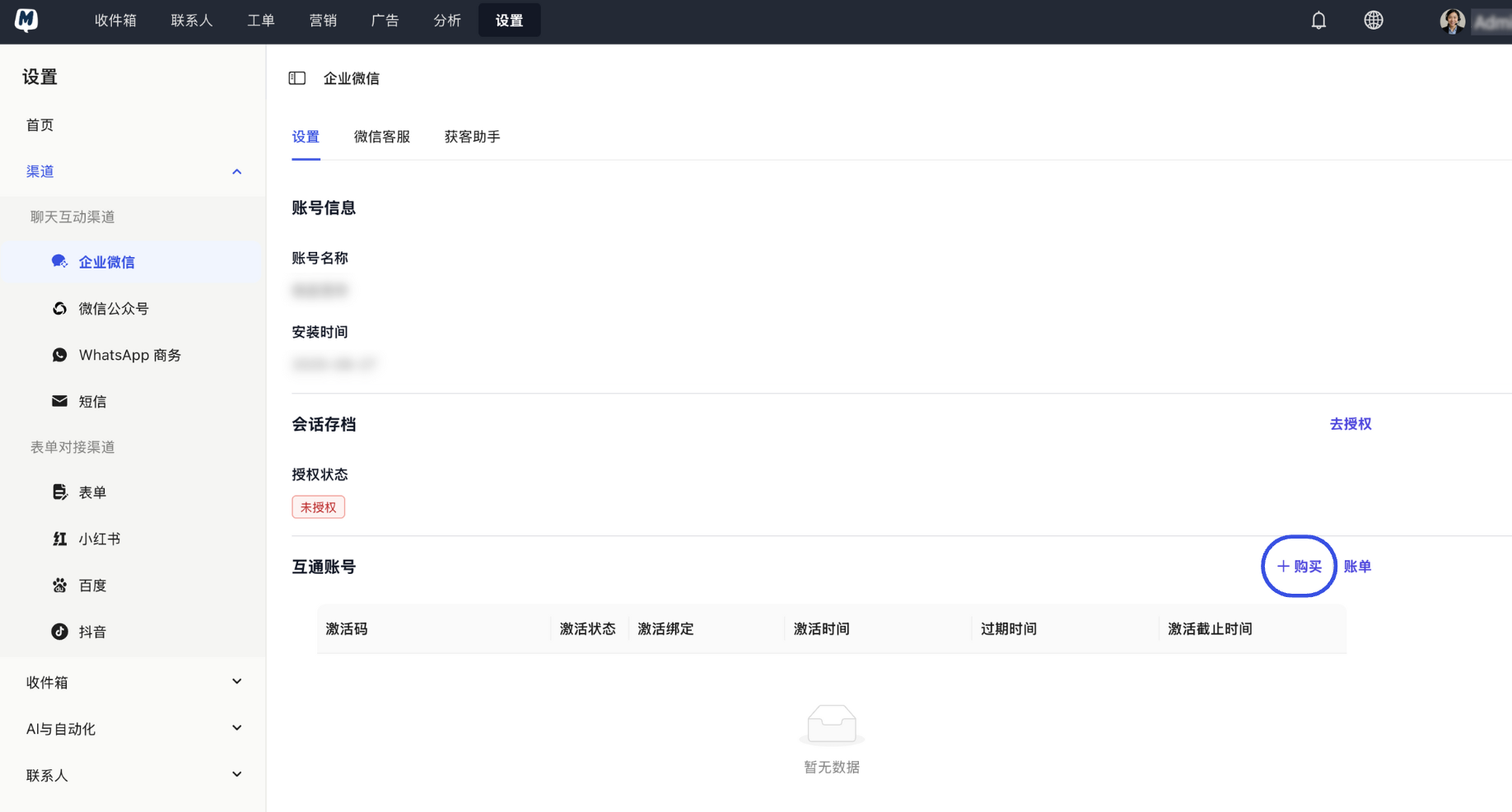Open the 百度 channel

[x=92, y=585]
